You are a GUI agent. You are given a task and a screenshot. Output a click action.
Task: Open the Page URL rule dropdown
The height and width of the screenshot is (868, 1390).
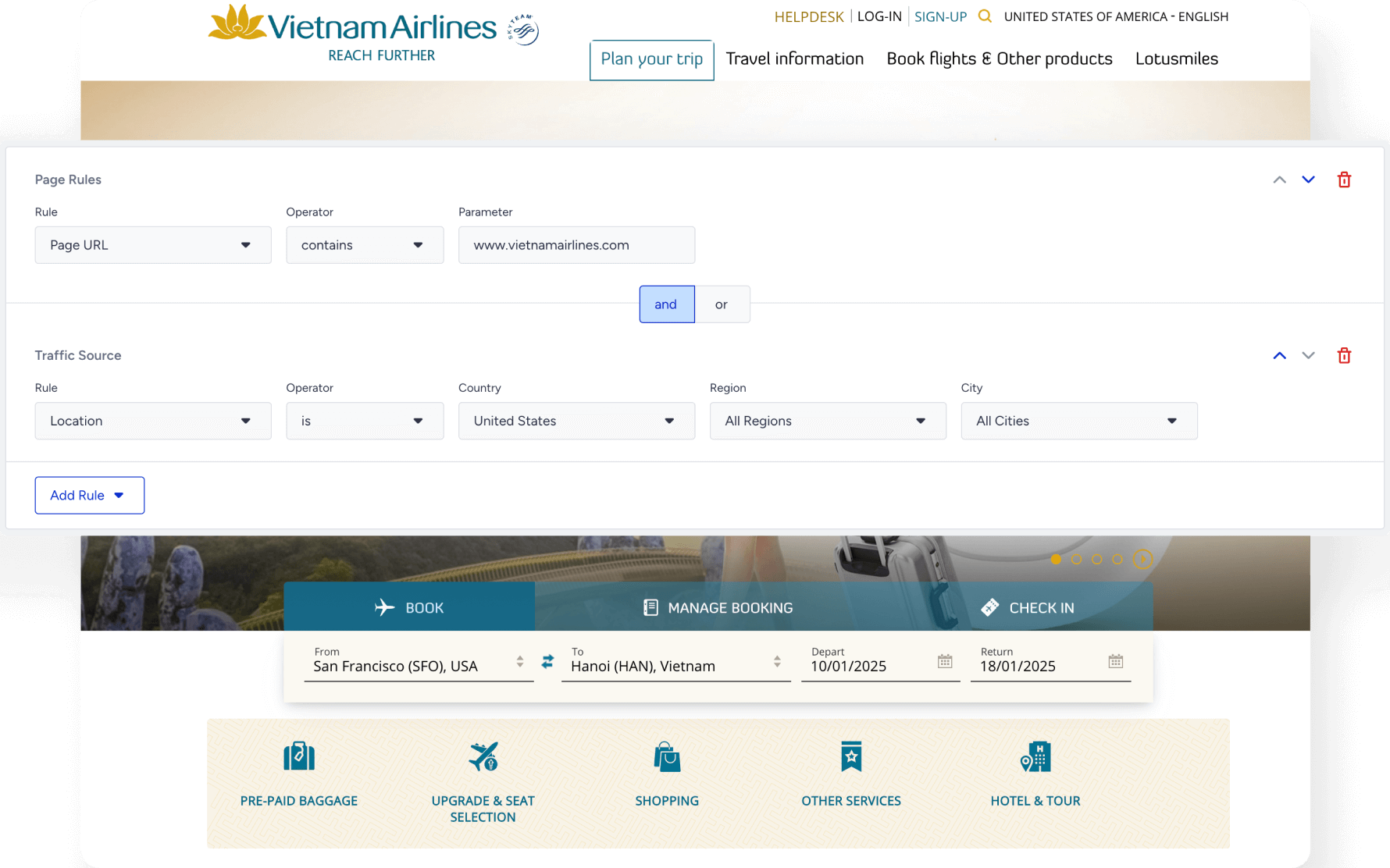point(153,245)
